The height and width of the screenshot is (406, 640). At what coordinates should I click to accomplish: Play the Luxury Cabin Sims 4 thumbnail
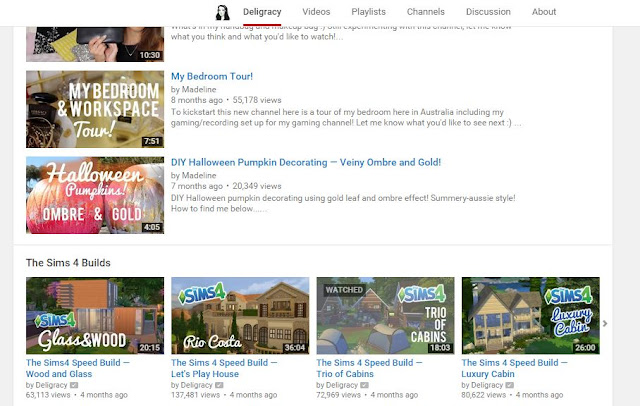pos(531,315)
